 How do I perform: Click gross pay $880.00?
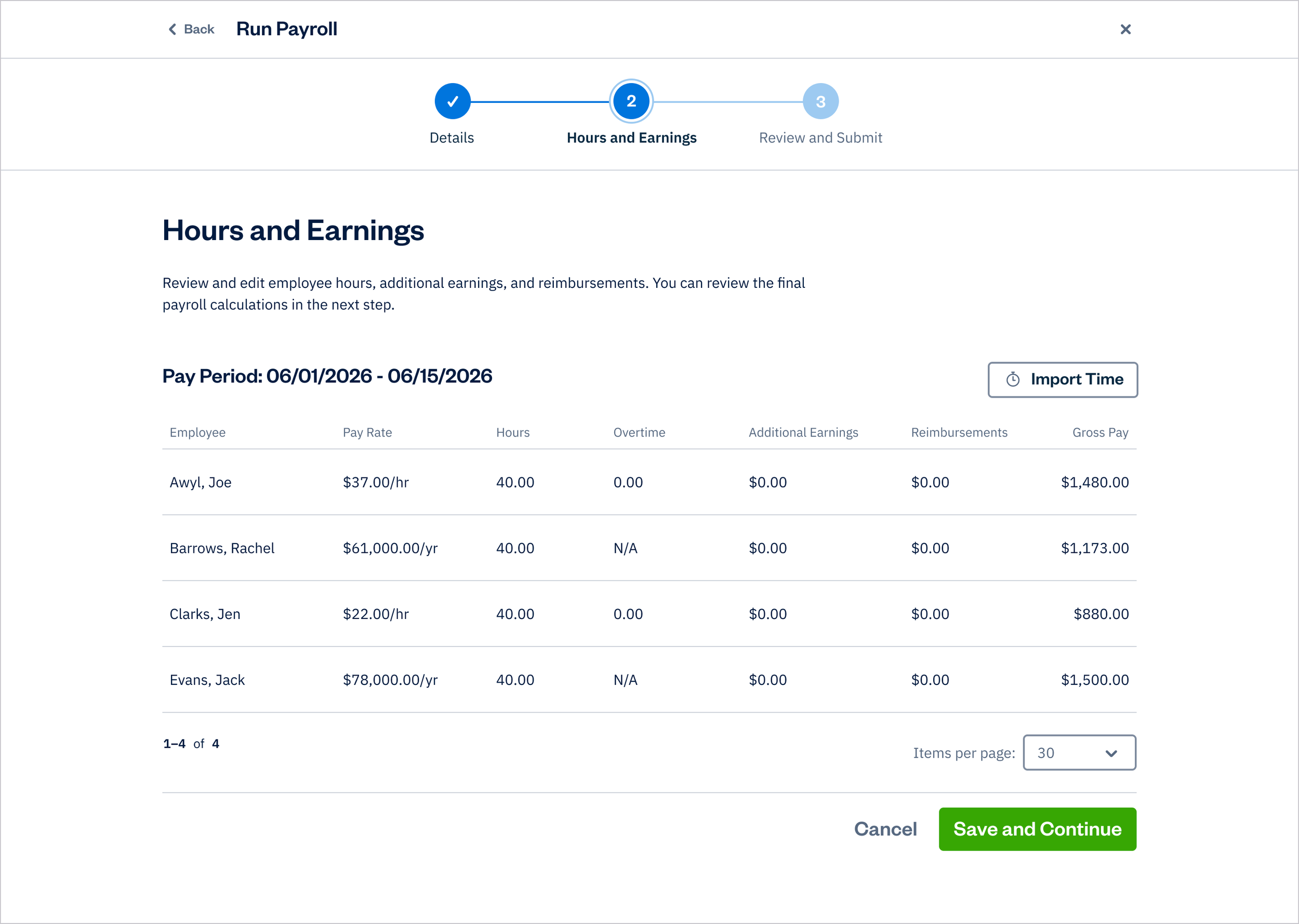[x=1101, y=614]
